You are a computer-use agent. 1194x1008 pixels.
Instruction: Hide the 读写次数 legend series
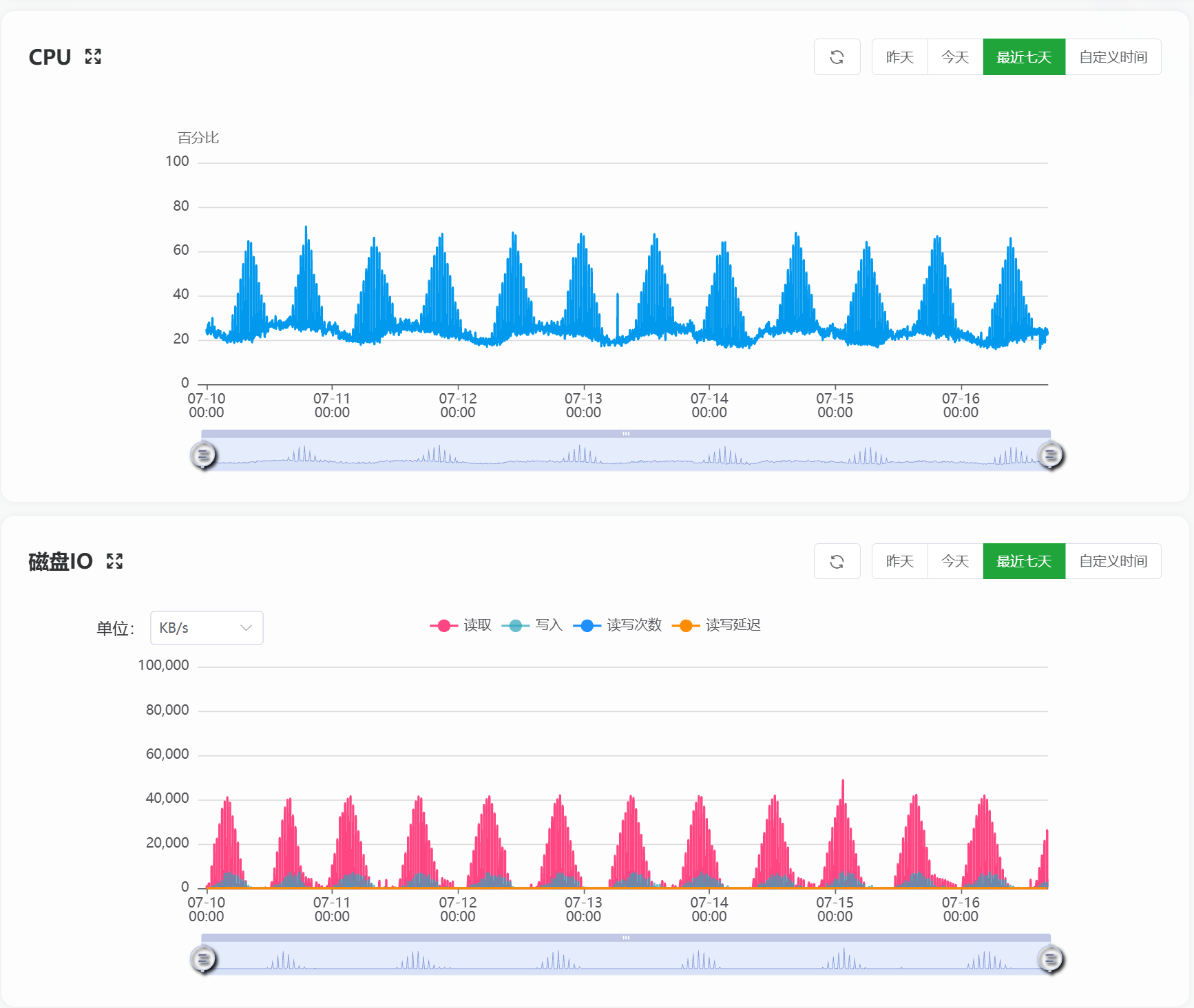coord(618,625)
